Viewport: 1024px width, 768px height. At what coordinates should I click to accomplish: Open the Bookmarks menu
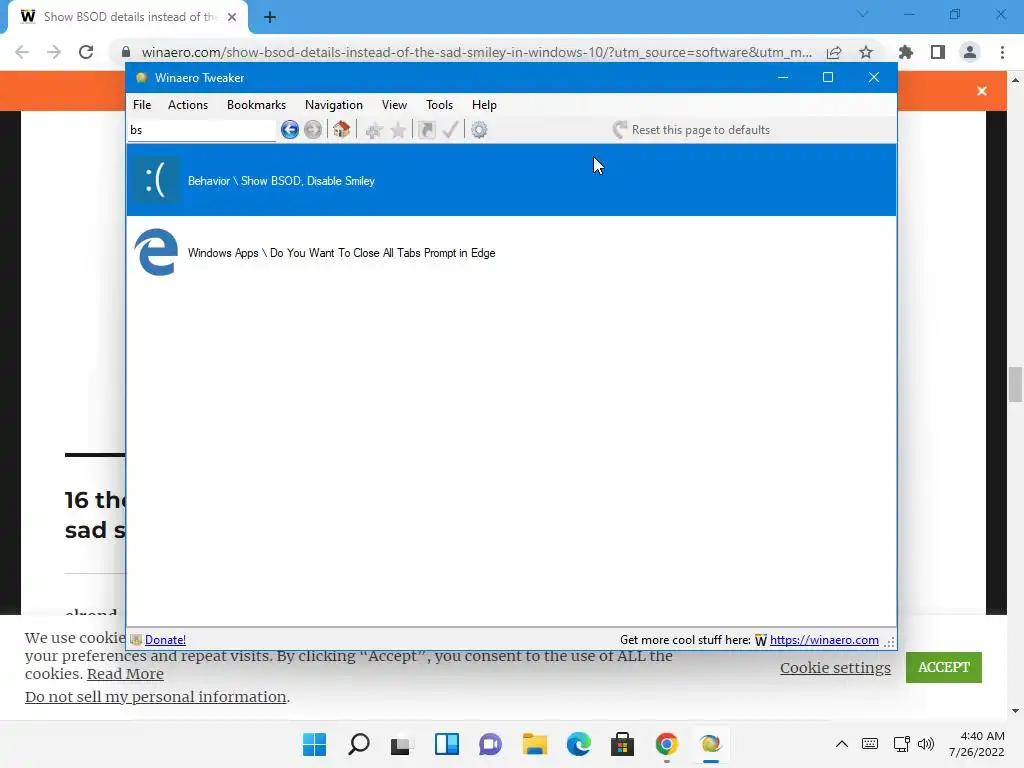[256, 104]
